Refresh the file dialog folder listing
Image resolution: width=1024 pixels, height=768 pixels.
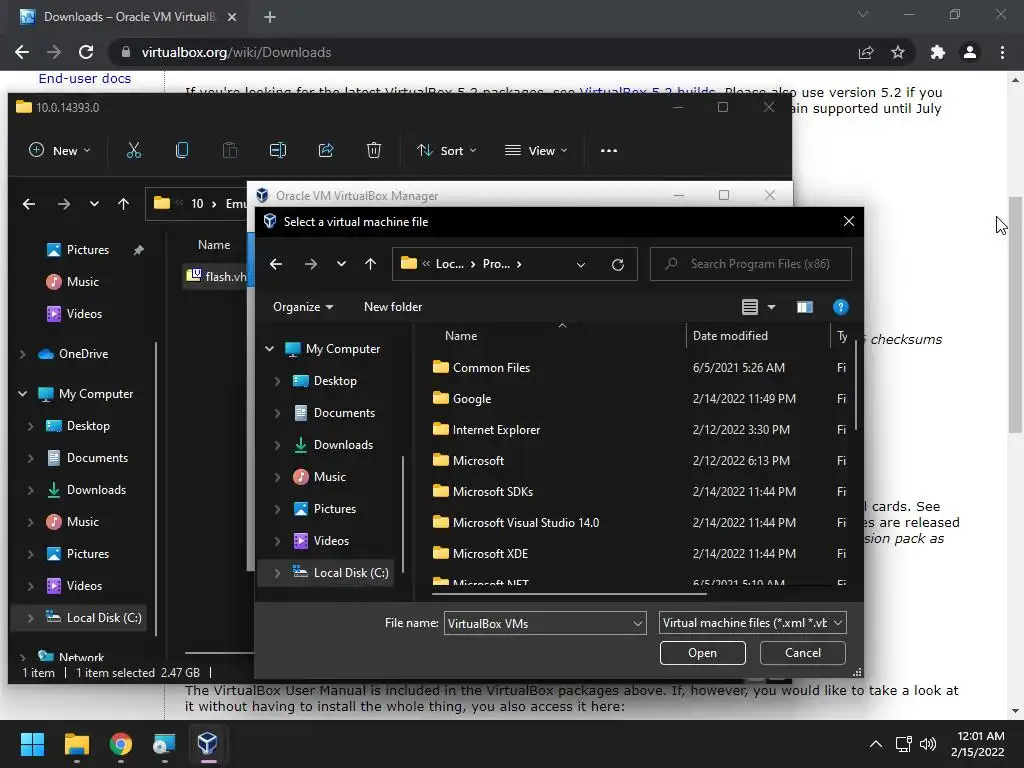pyautogui.click(x=617, y=264)
